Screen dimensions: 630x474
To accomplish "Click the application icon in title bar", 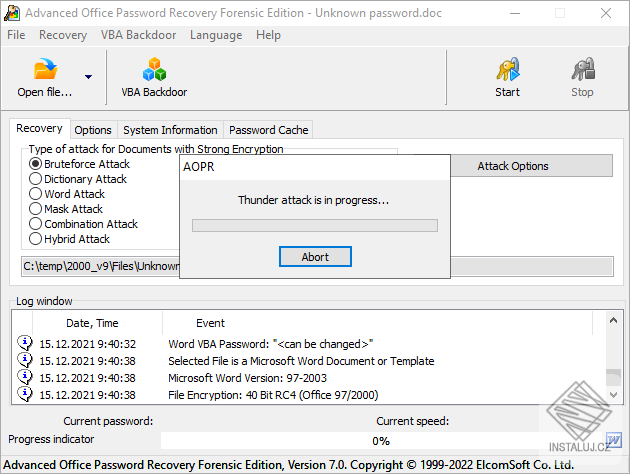I will click(12, 13).
